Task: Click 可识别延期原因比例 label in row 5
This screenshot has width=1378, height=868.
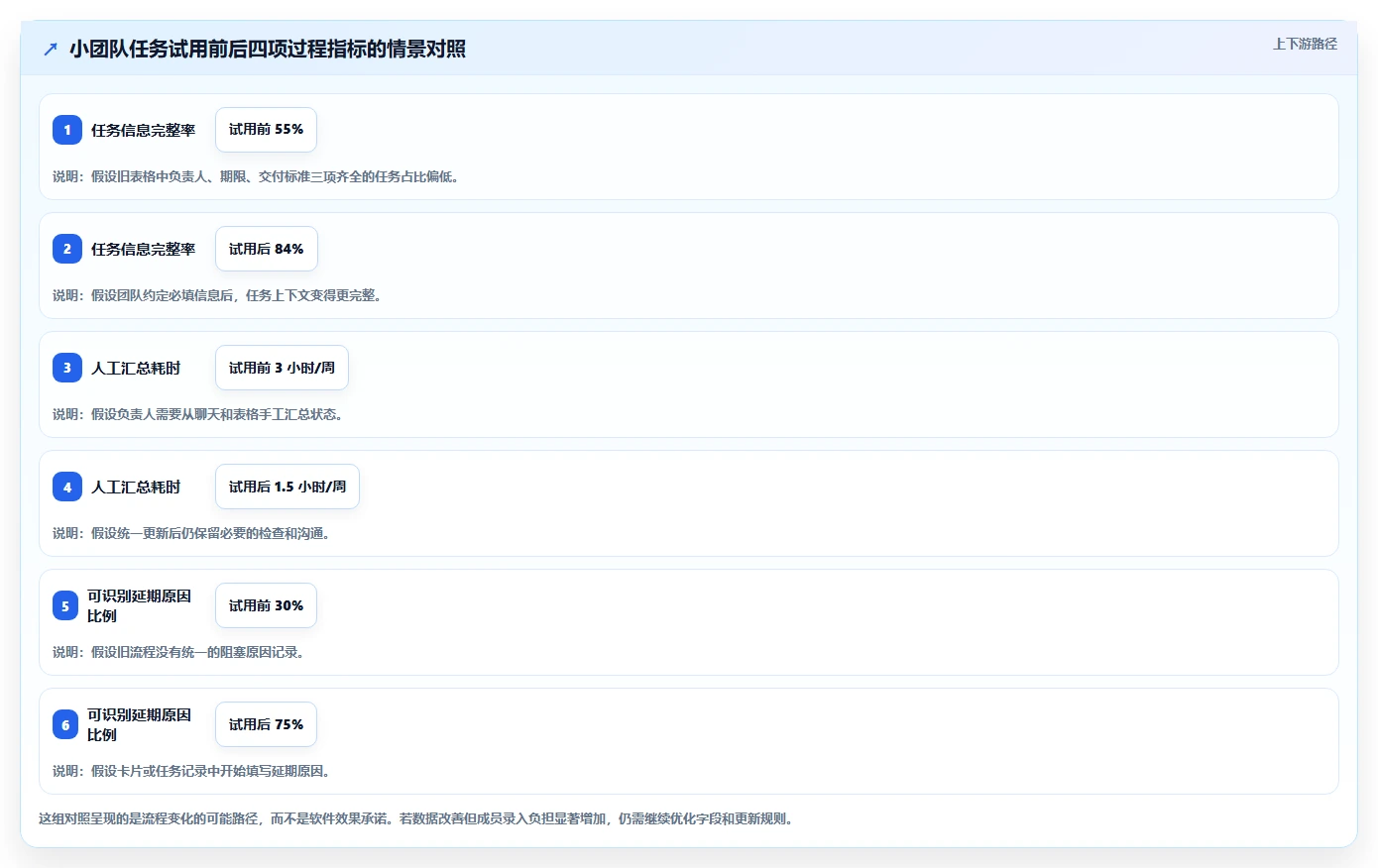Action: click(x=140, y=605)
